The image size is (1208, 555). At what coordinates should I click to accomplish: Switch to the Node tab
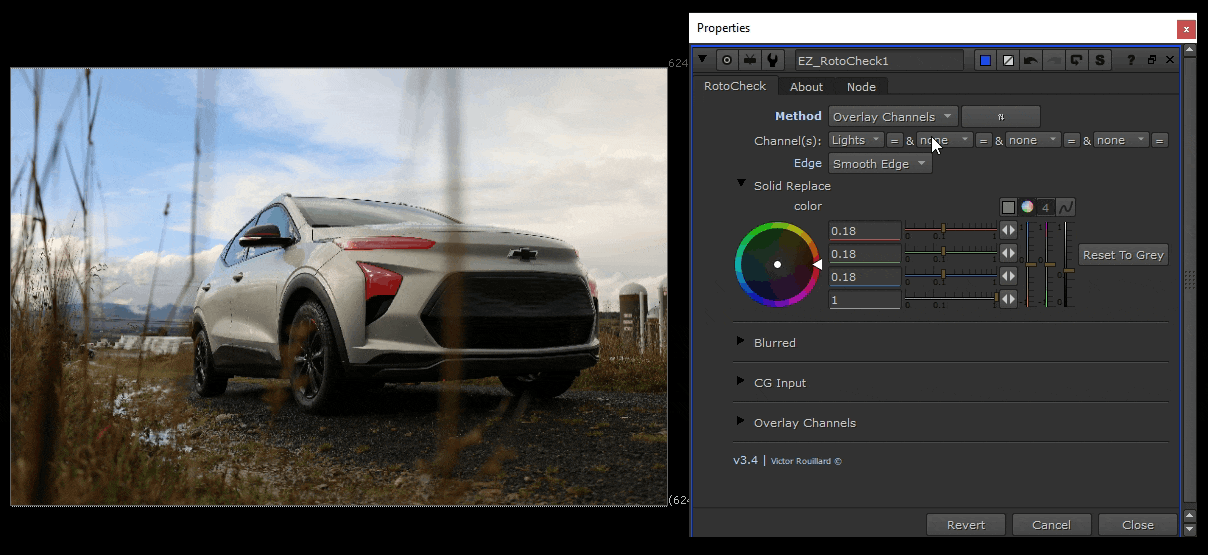(x=861, y=87)
